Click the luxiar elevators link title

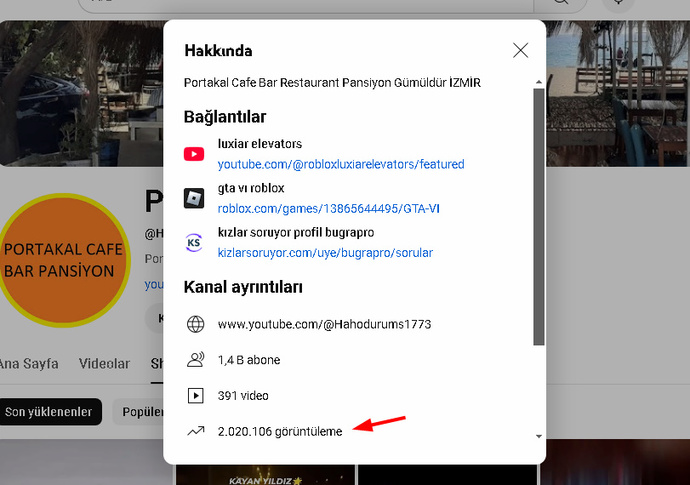pyautogui.click(x=260, y=143)
